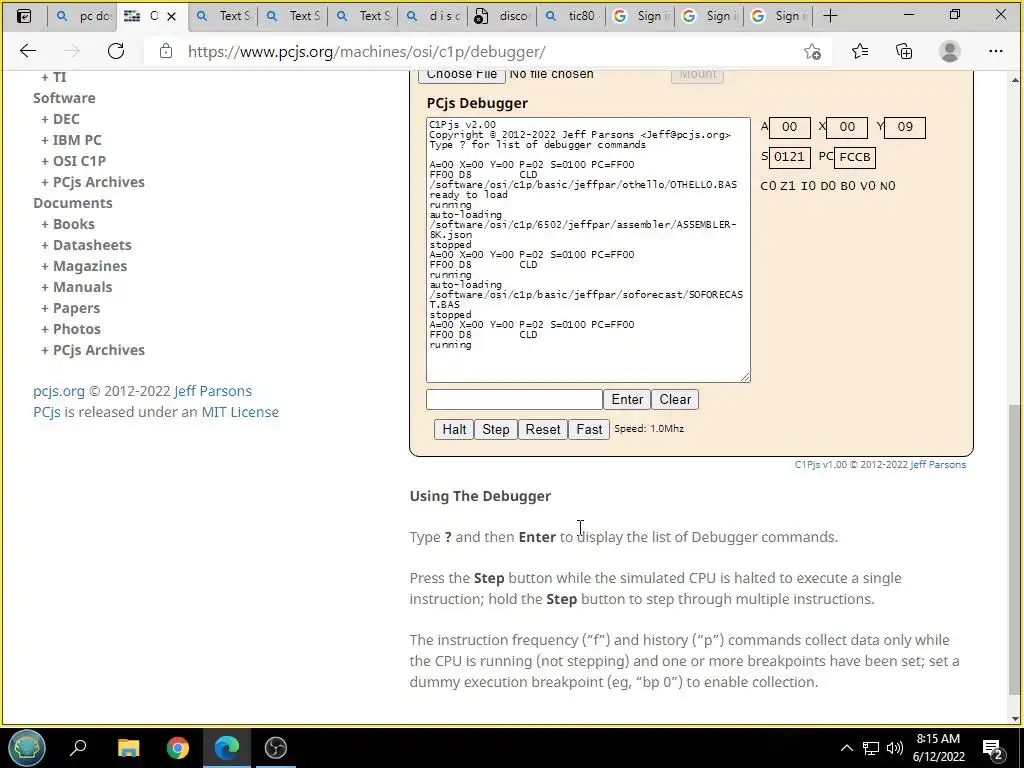
Task: Click the Enter debugger button
Action: tap(627, 399)
